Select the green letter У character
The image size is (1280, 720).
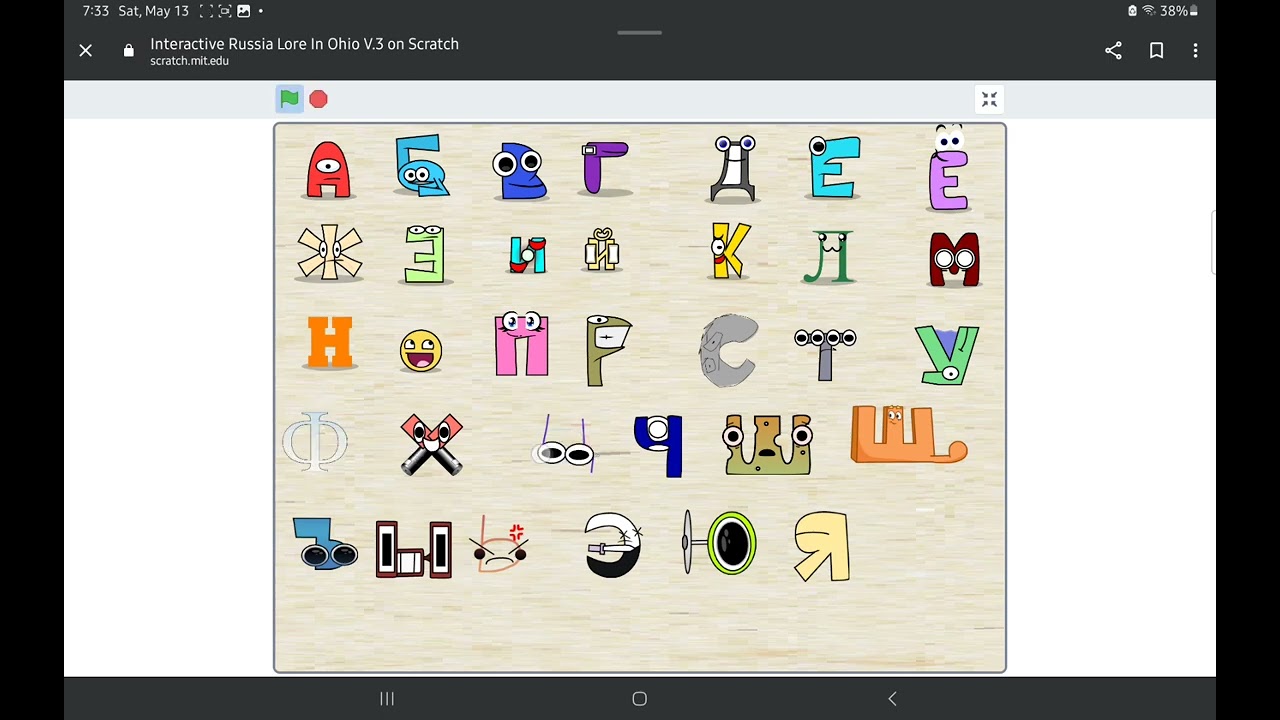(x=947, y=355)
